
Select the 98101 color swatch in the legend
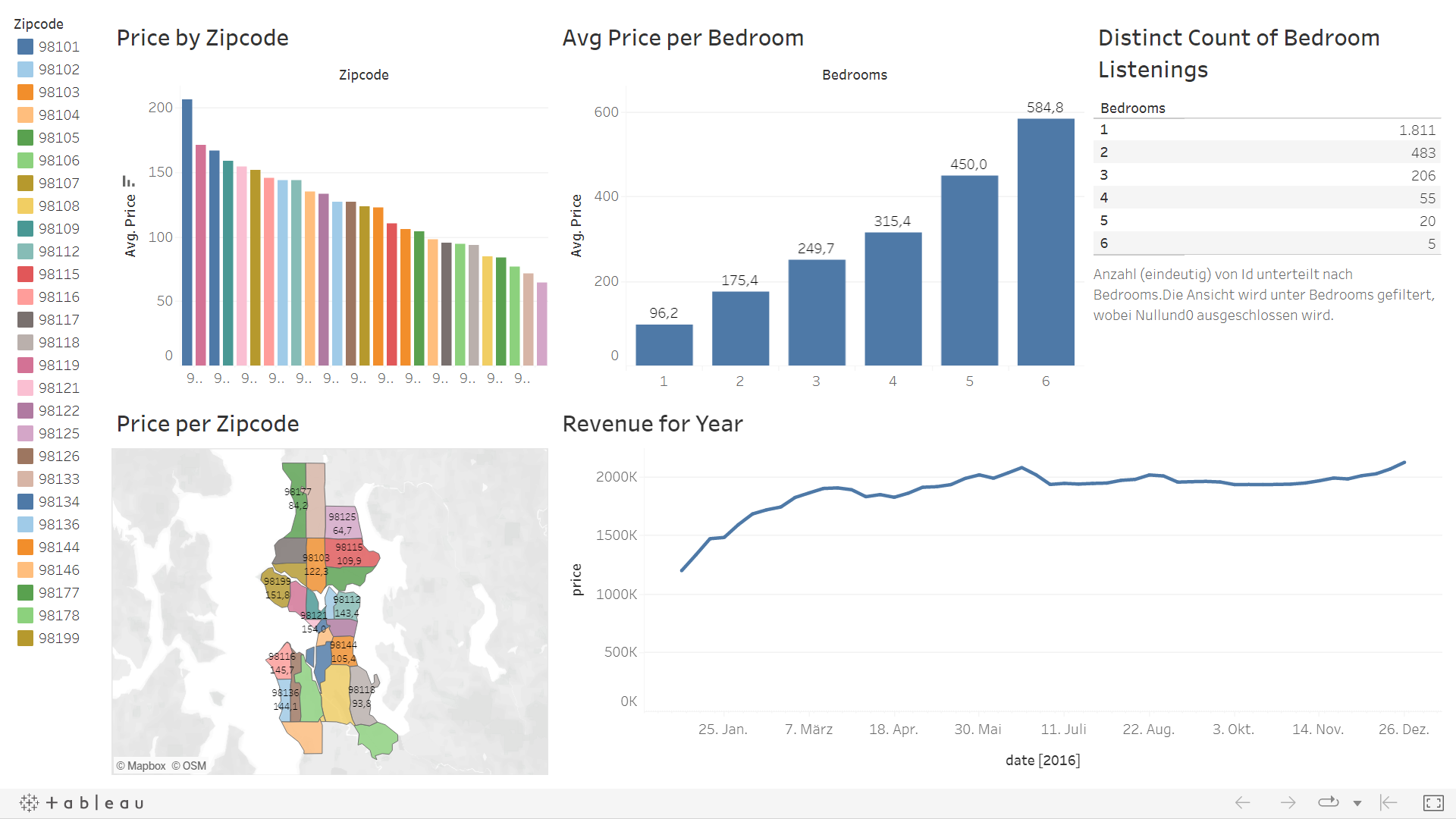(x=25, y=47)
